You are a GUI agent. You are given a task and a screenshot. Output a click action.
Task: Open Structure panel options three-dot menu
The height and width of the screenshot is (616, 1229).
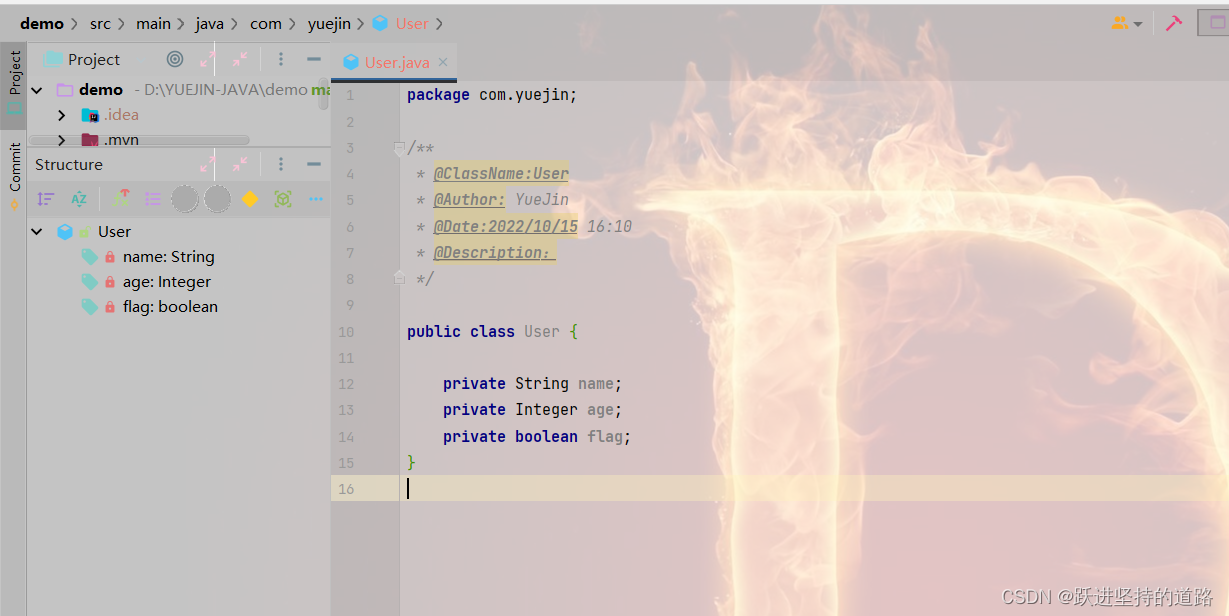281,164
